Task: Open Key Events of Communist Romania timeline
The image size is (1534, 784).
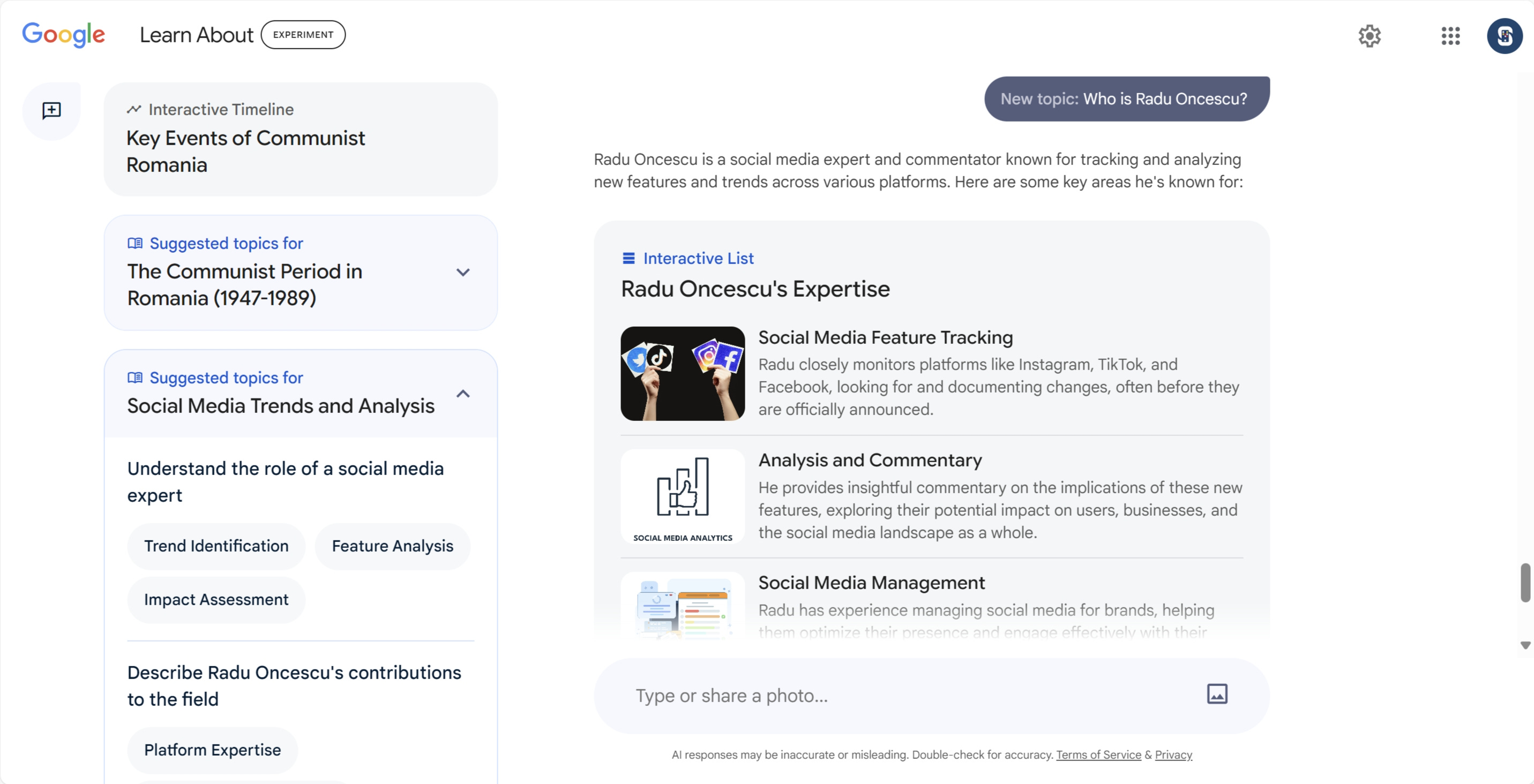Action: pyautogui.click(x=301, y=140)
